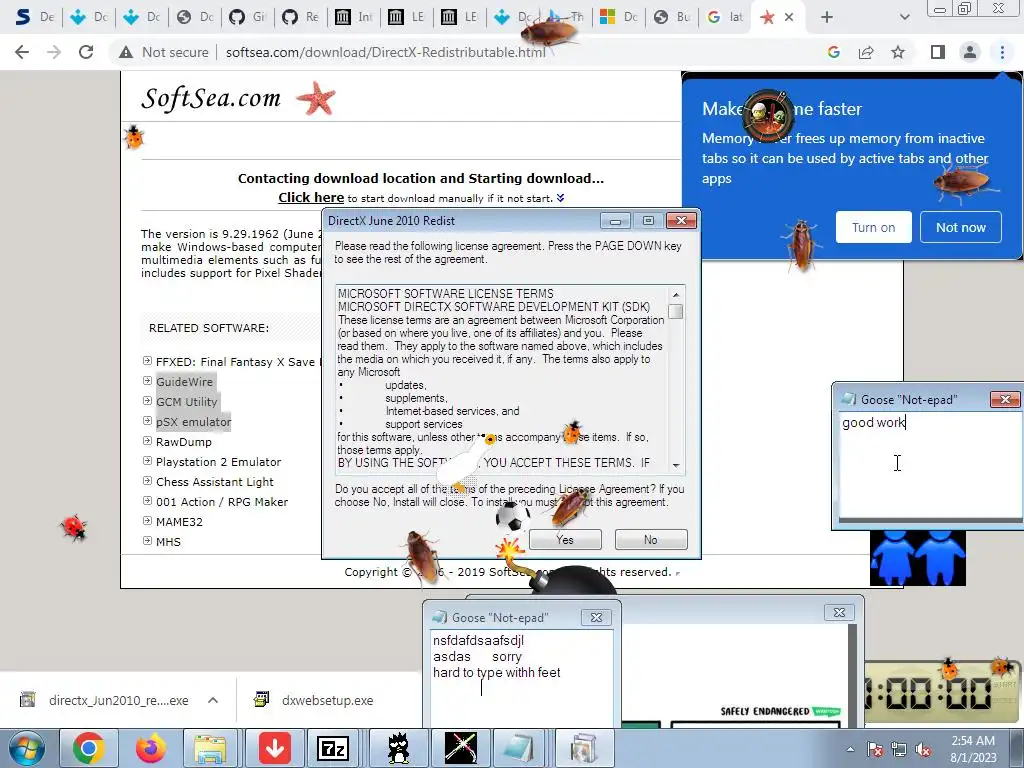
Task: Turn on Memory Saver
Action: (x=873, y=227)
